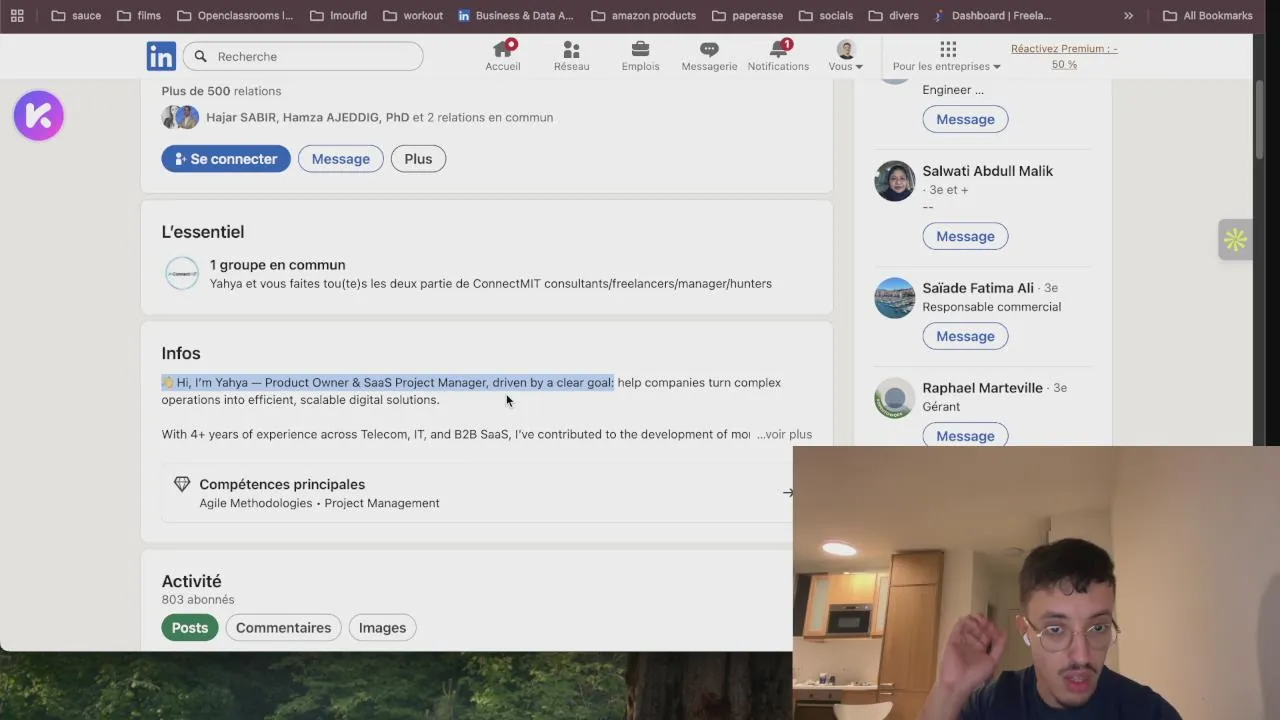Open the sauce bookmarks folder

(x=76, y=16)
